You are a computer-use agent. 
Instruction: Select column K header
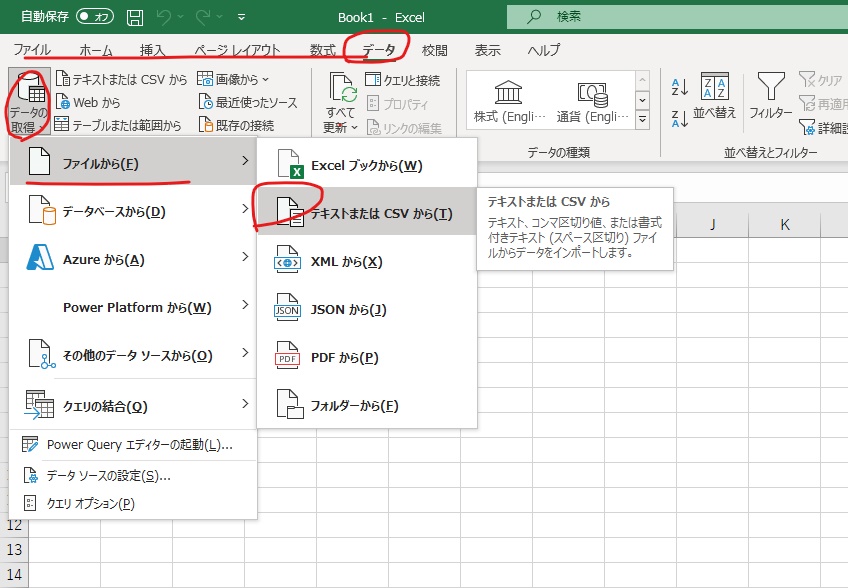coord(784,224)
